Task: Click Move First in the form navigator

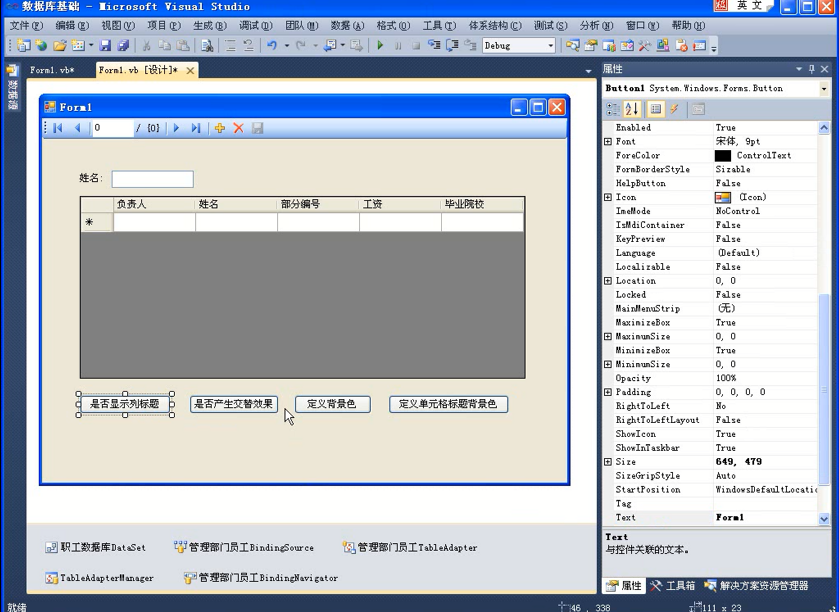Action: (58, 128)
